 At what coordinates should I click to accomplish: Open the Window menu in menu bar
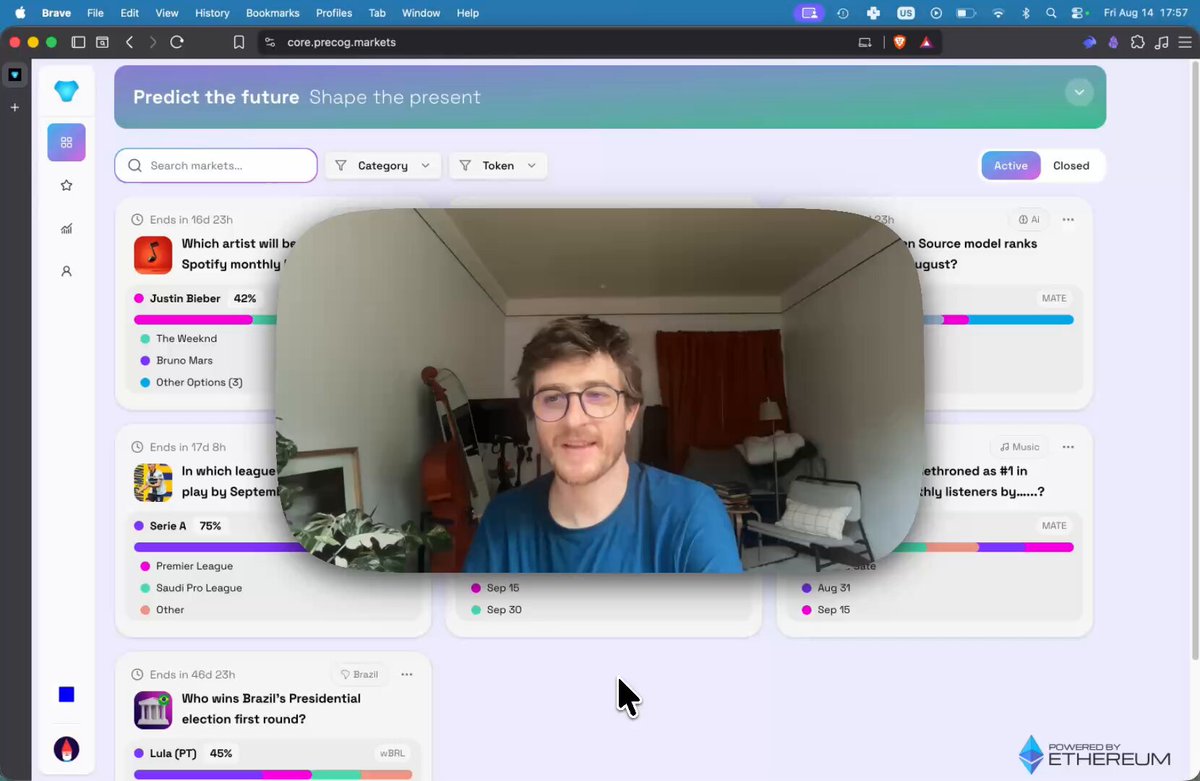coord(421,13)
